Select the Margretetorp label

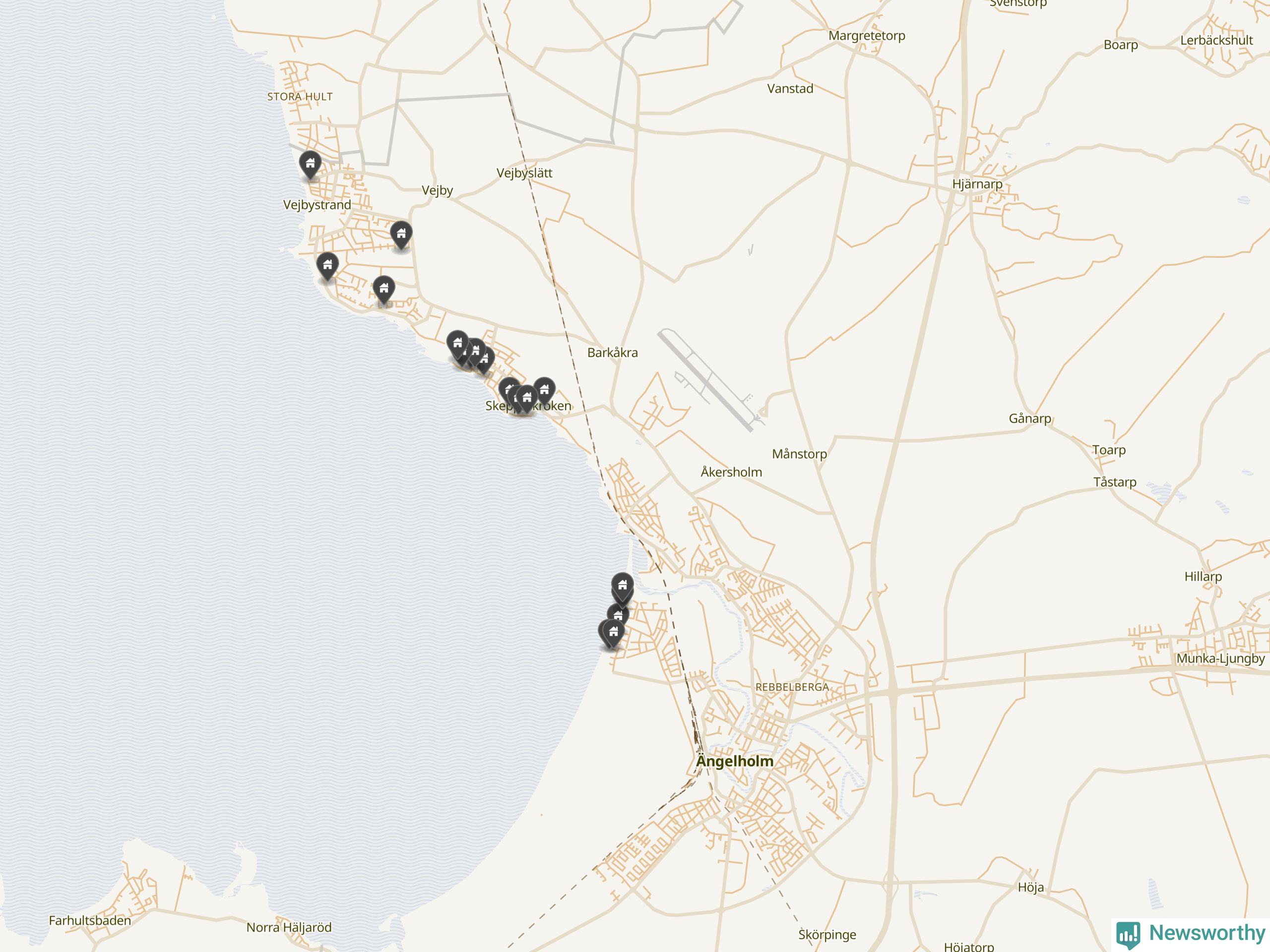pyautogui.click(x=866, y=36)
